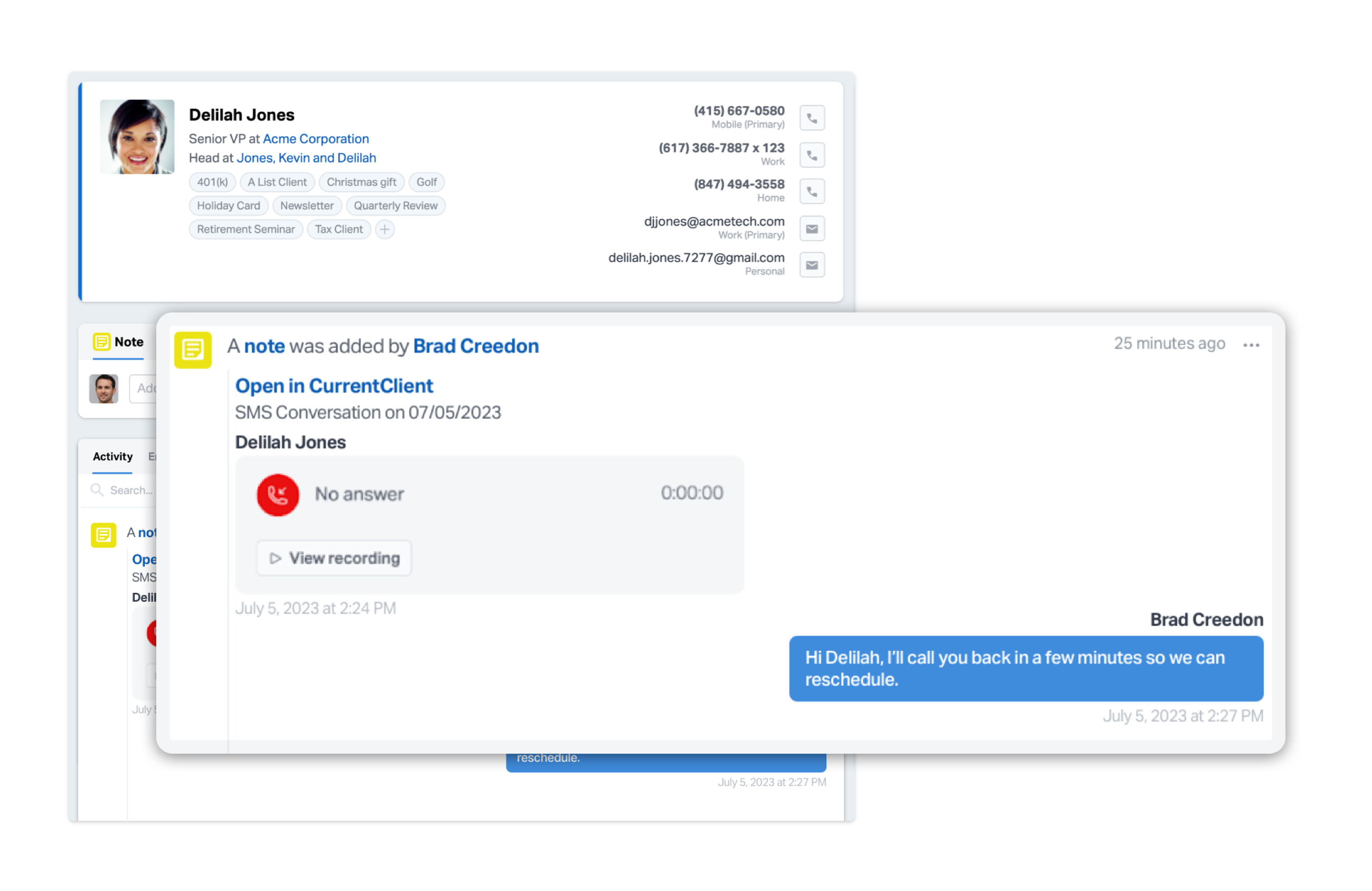Screen dimensions: 1372x891
Task: Open the three-dot options menu on the note
Action: click(1251, 345)
